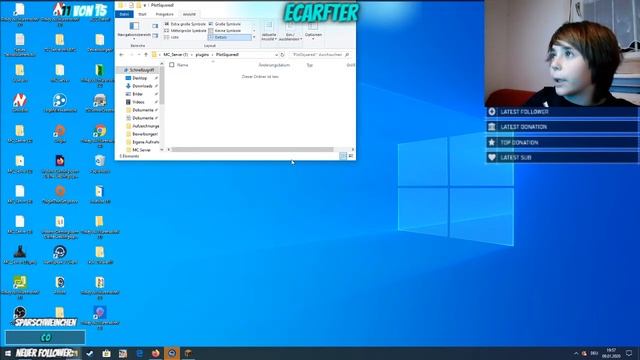Open the Optionen dropdown in the ribbon
This screenshot has height=360, width=640.
coord(313,31)
